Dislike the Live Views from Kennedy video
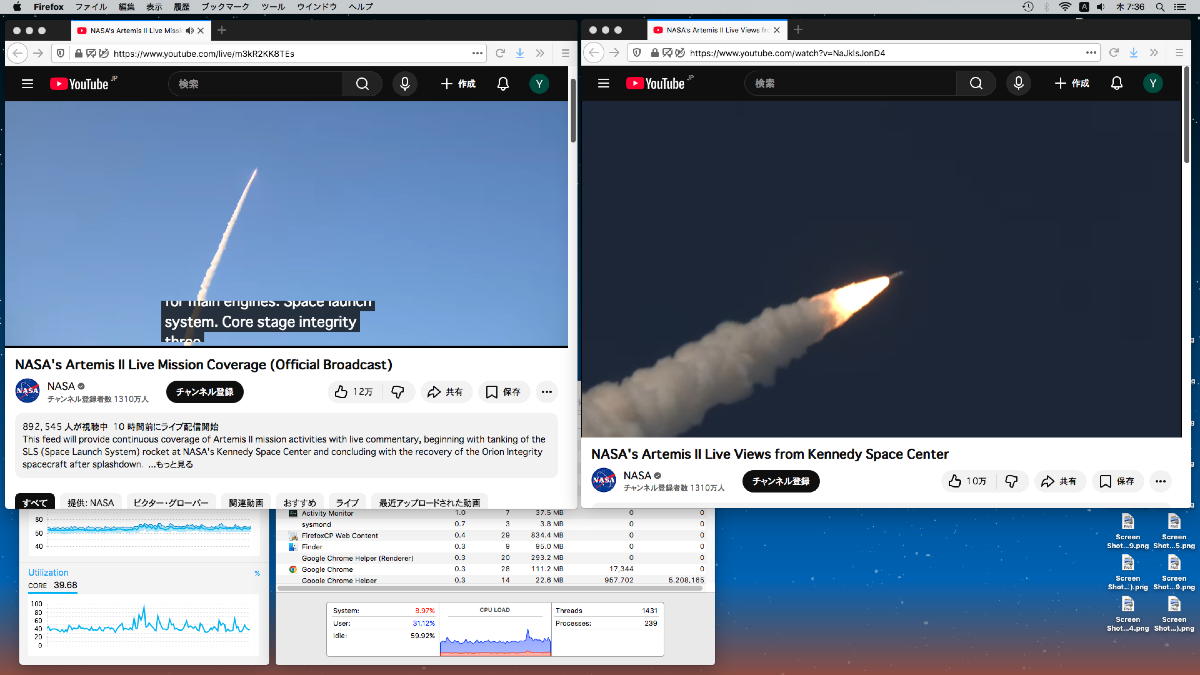The height and width of the screenshot is (675, 1200). click(x=1011, y=481)
